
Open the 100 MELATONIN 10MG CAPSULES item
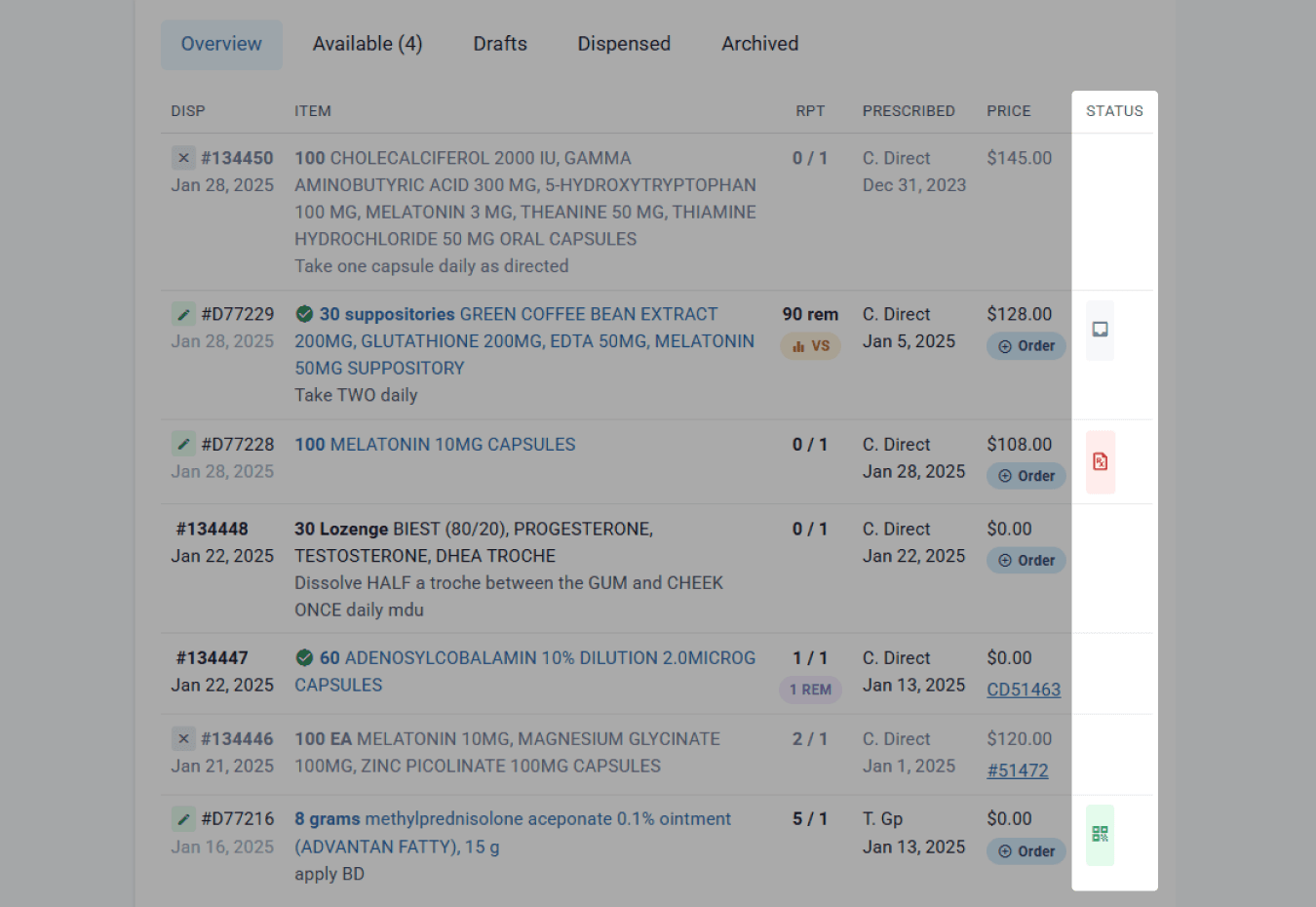tap(435, 445)
